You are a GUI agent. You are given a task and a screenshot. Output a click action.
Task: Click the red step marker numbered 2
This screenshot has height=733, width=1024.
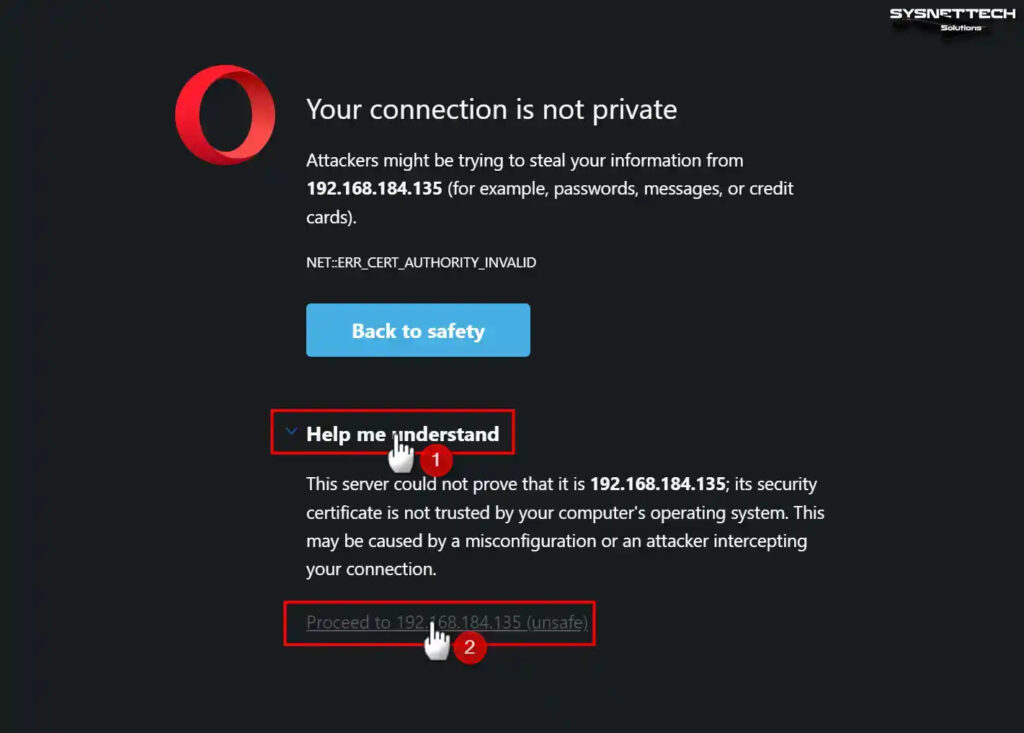tap(470, 647)
